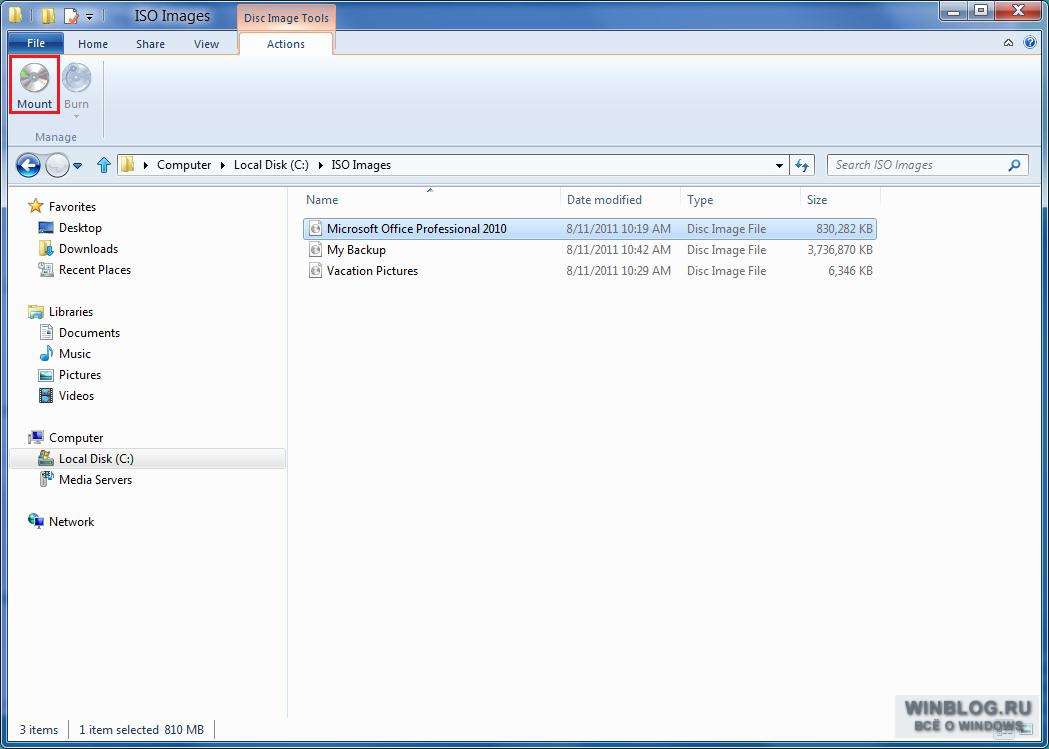Viewport: 1049px width, 749px height.
Task: Open address bar history dropdown
Action: click(x=779, y=165)
